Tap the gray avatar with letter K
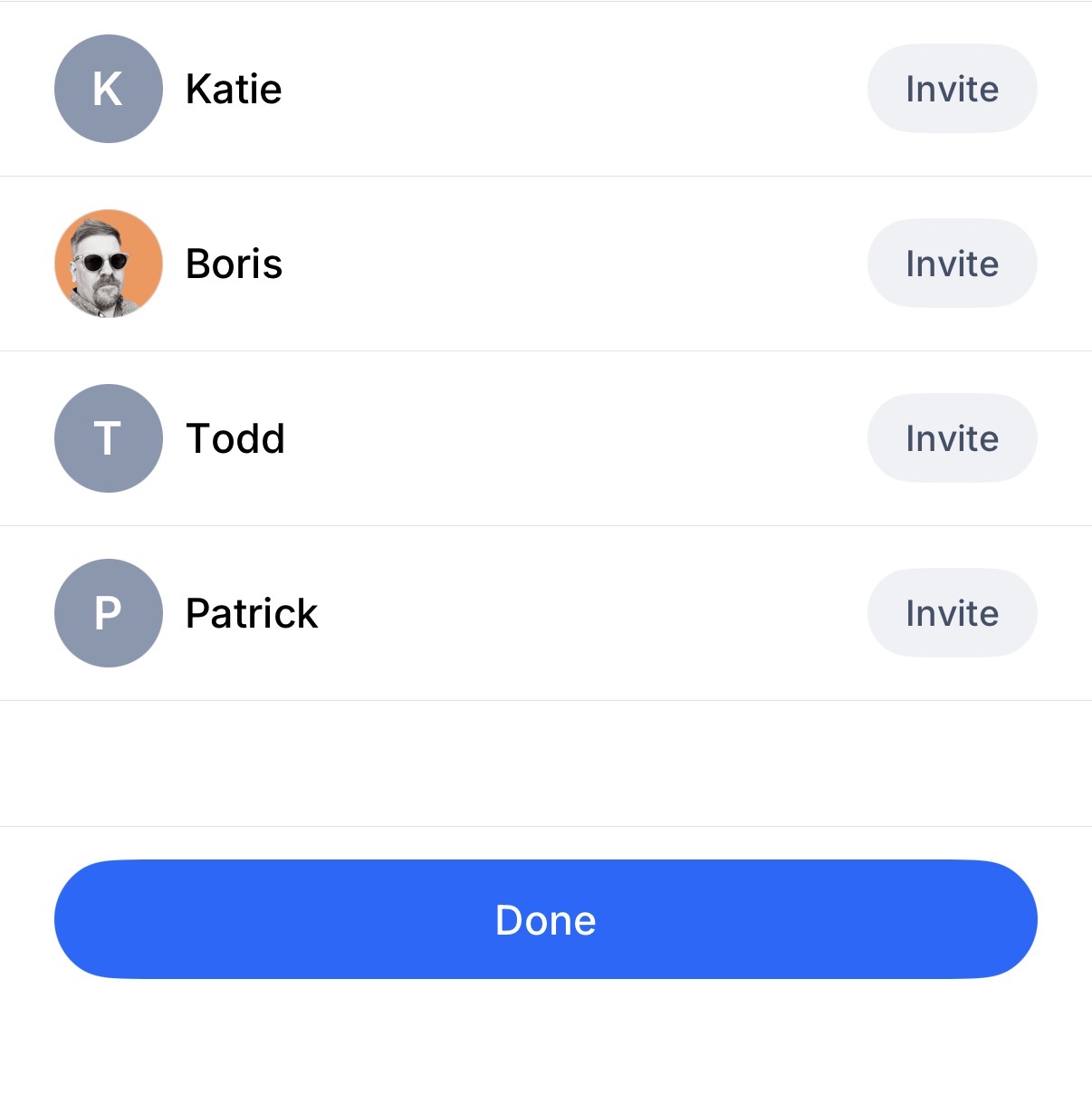 pyautogui.click(x=109, y=89)
